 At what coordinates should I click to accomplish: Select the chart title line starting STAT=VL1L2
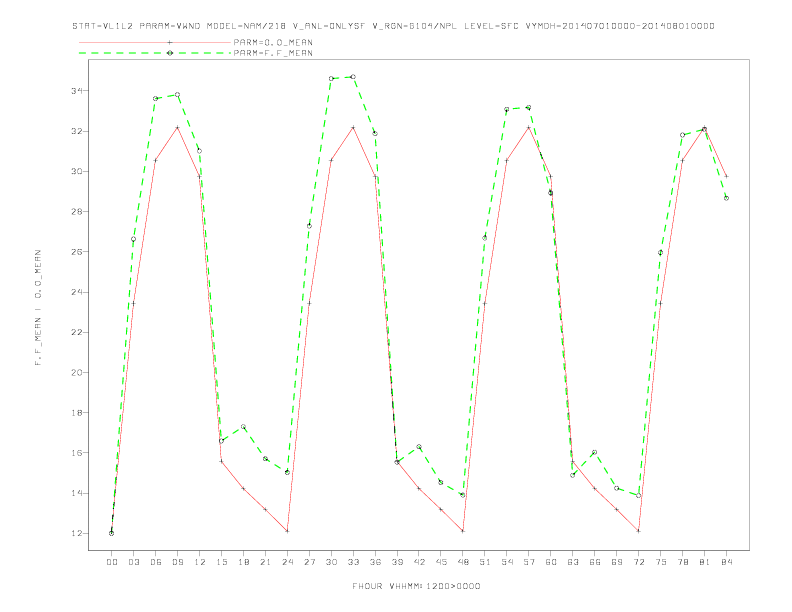point(393,26)
